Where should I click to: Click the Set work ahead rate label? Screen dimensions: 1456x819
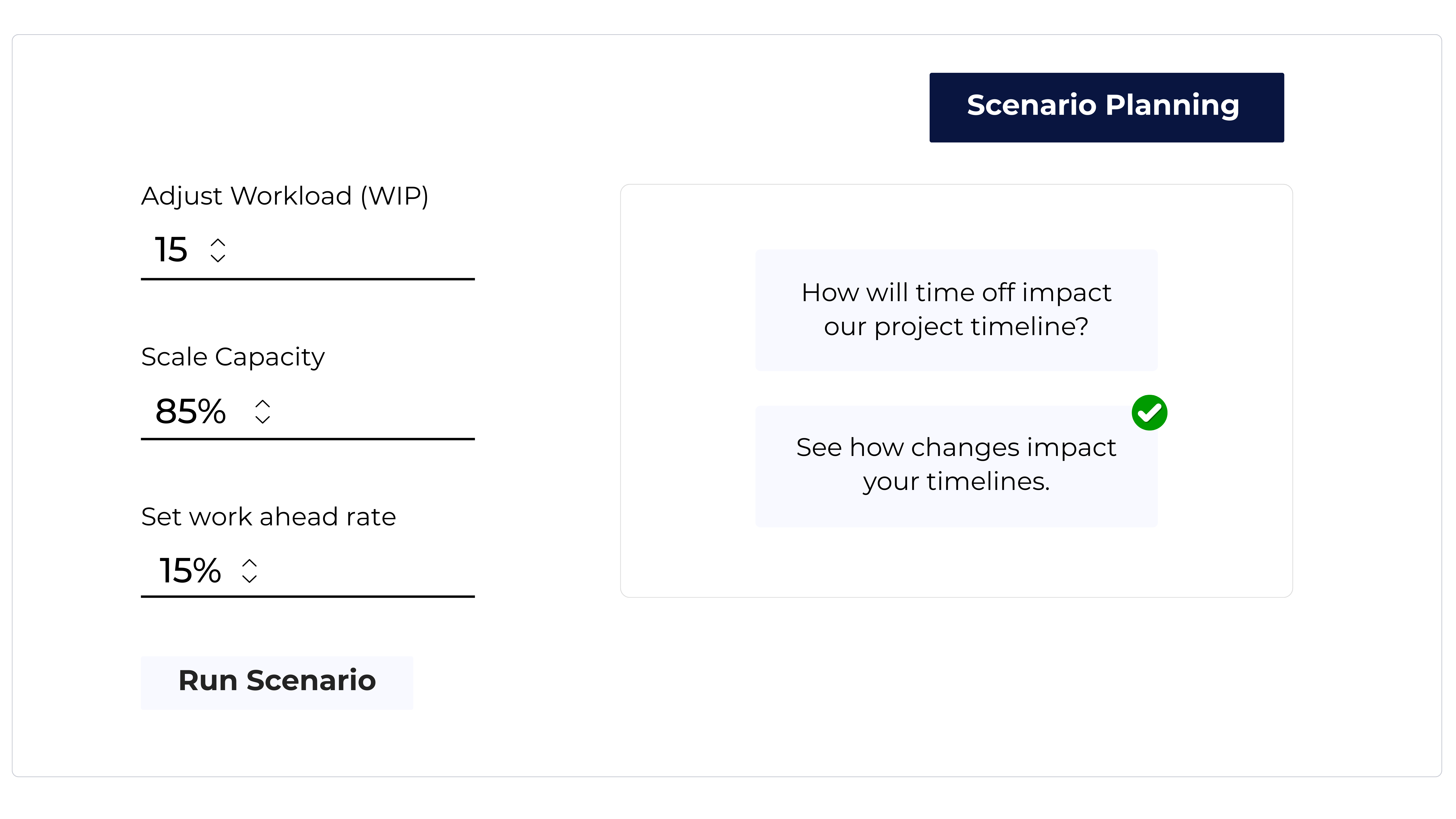coord(268,517)
